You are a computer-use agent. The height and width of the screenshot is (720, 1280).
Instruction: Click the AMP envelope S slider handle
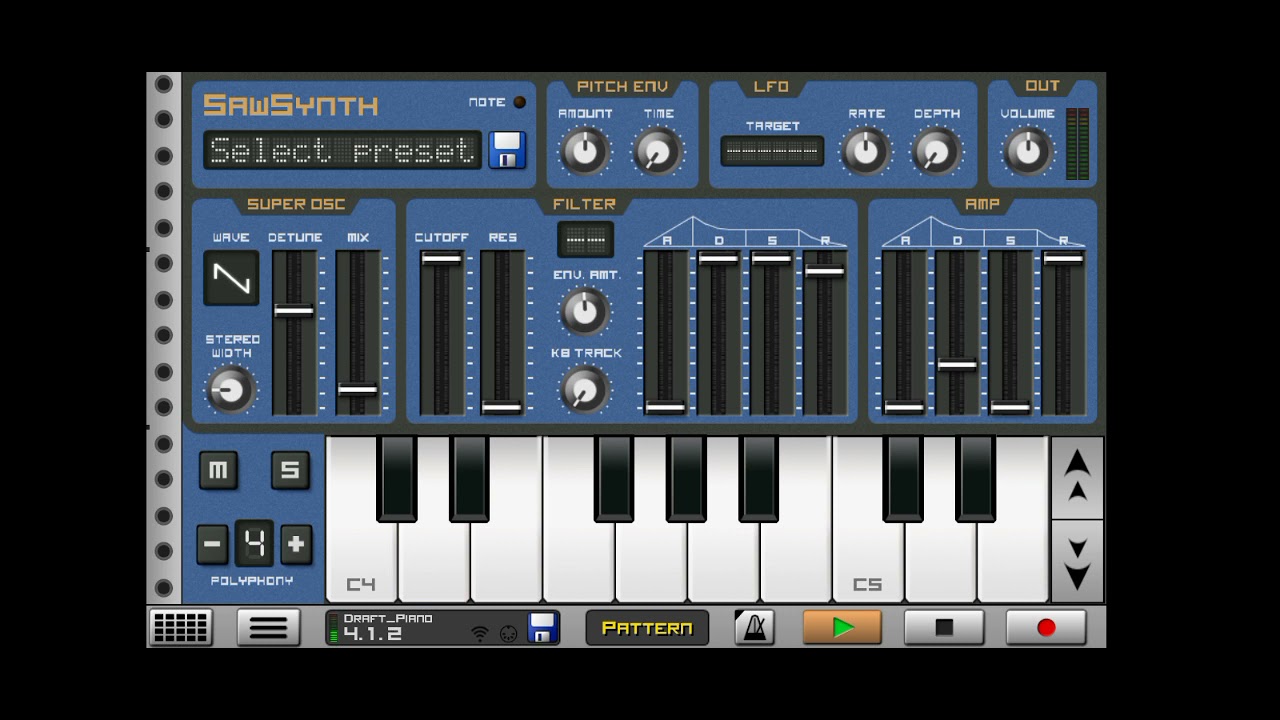coord(1010,407)
